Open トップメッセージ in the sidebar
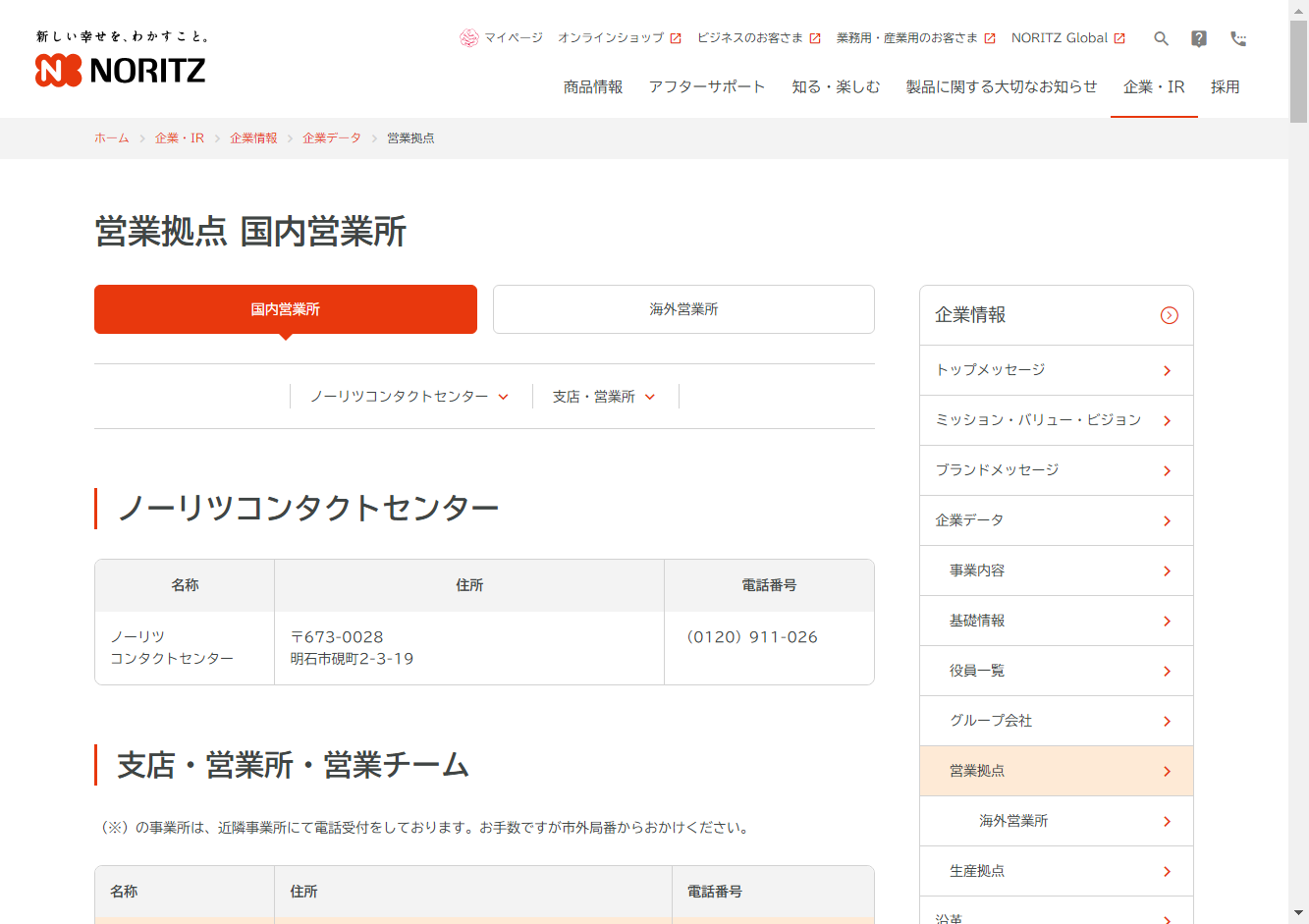 tap(1056, 370)
